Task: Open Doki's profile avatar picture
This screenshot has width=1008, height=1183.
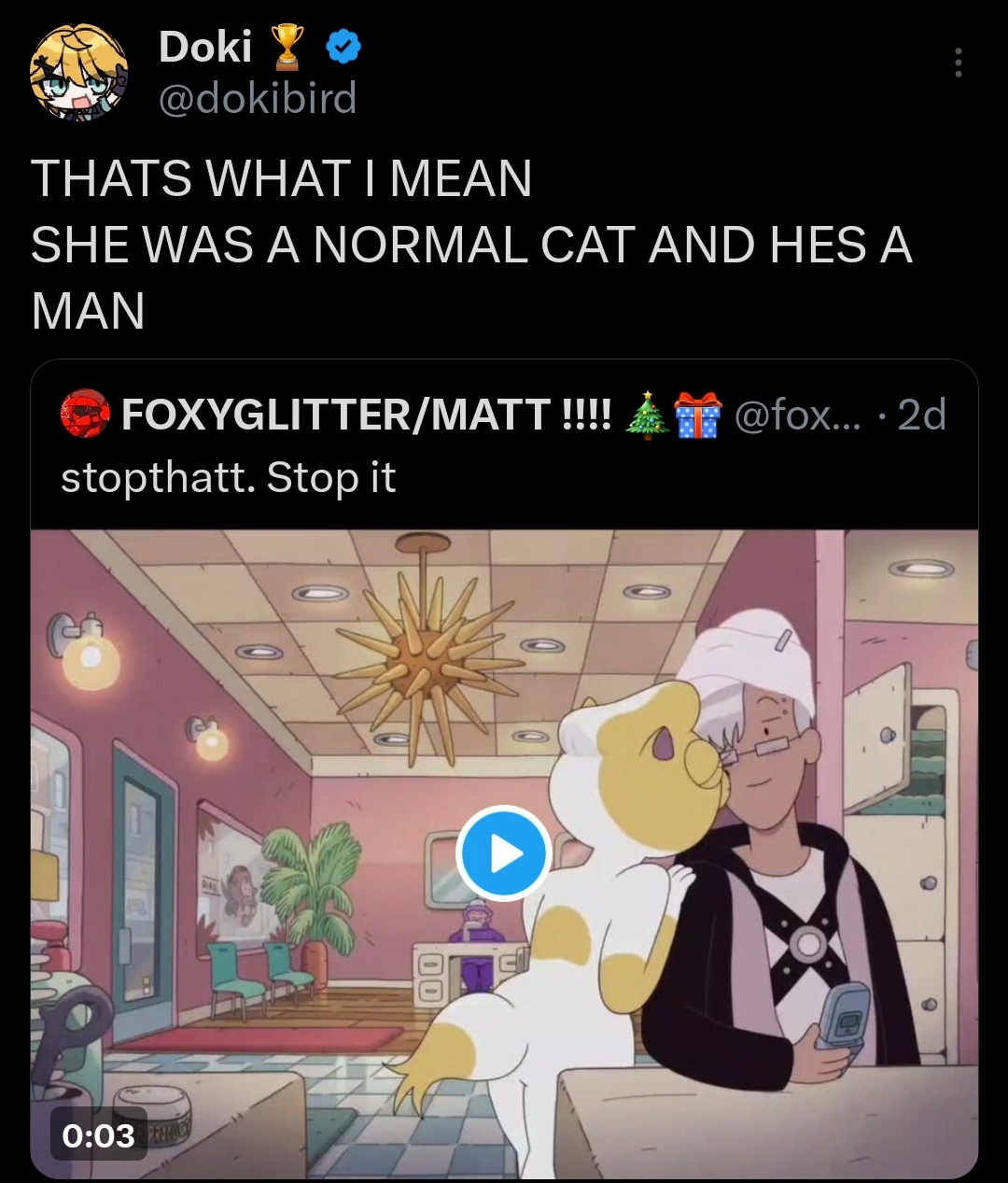Action: (x=78, y=73)
